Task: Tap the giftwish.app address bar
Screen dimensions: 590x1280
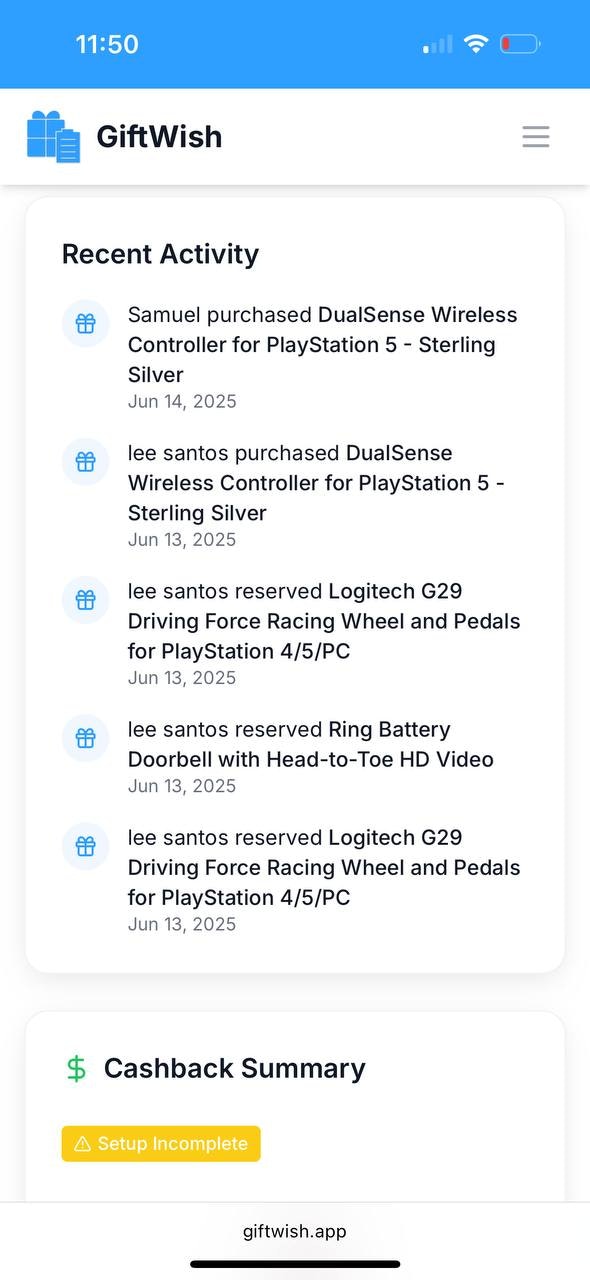Action: [295, 1231]
